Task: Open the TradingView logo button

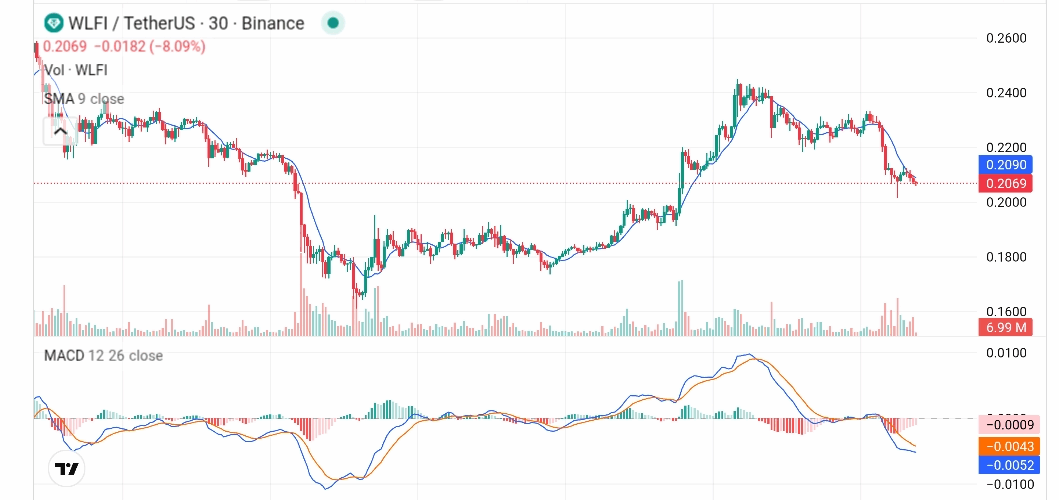Action: coord(67,467)
